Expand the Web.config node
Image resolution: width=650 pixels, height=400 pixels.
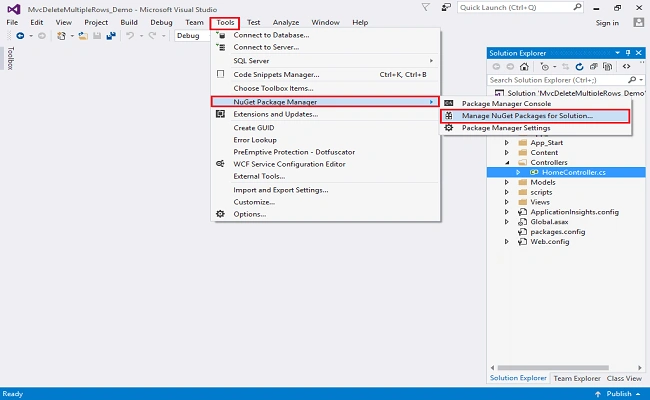point(507,242)
